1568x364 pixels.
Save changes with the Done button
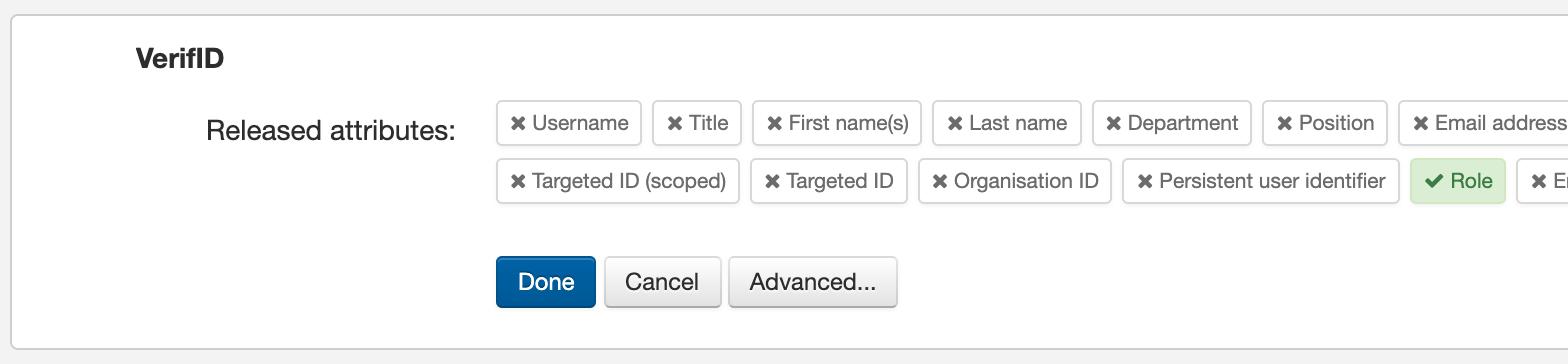(x=546, y=282)
